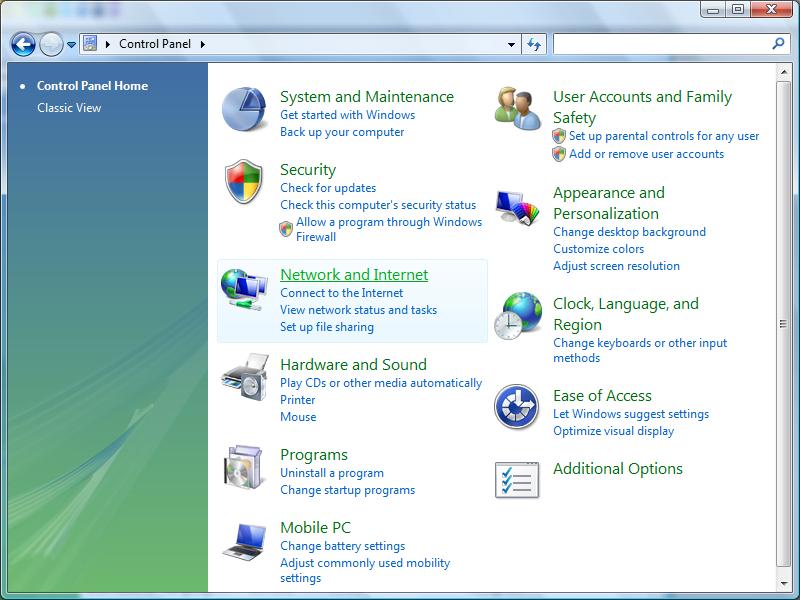
Task: Click the Refresh button beside address bar
Action: 534,44
